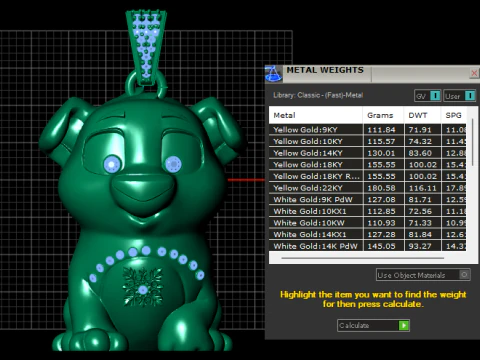Toggle the GV switch

(x=428, y=96)
